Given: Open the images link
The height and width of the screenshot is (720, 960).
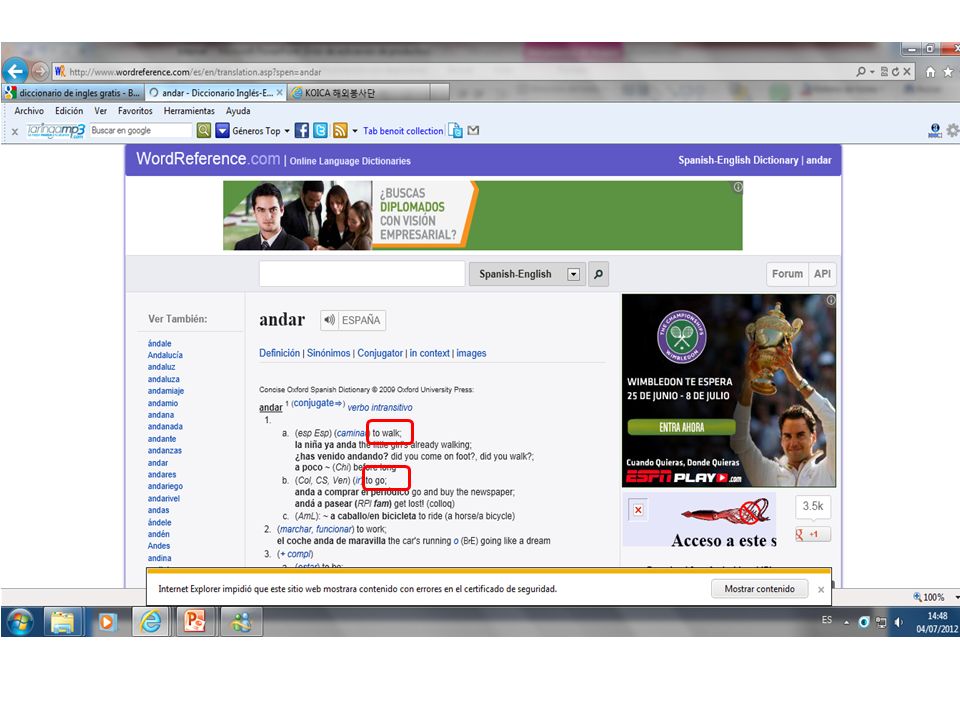Looking at the screenshot, I should [471, 353].
